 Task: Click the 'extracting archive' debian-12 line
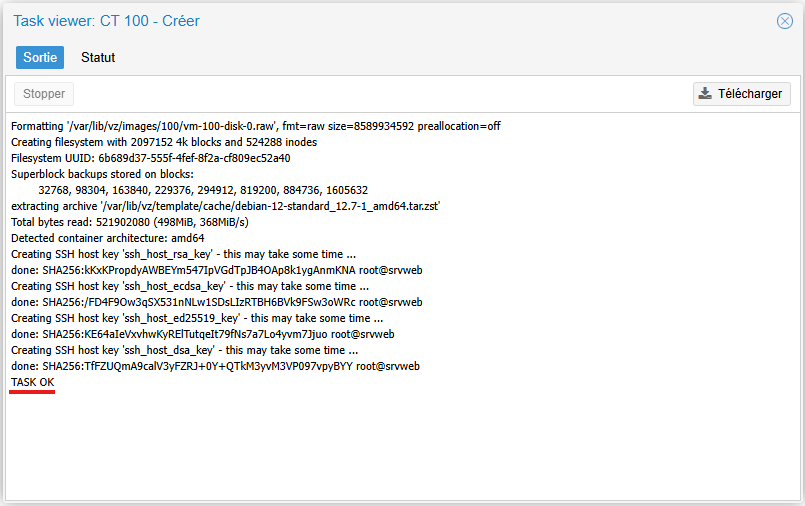pyautogui.click(x=225, y=206)
